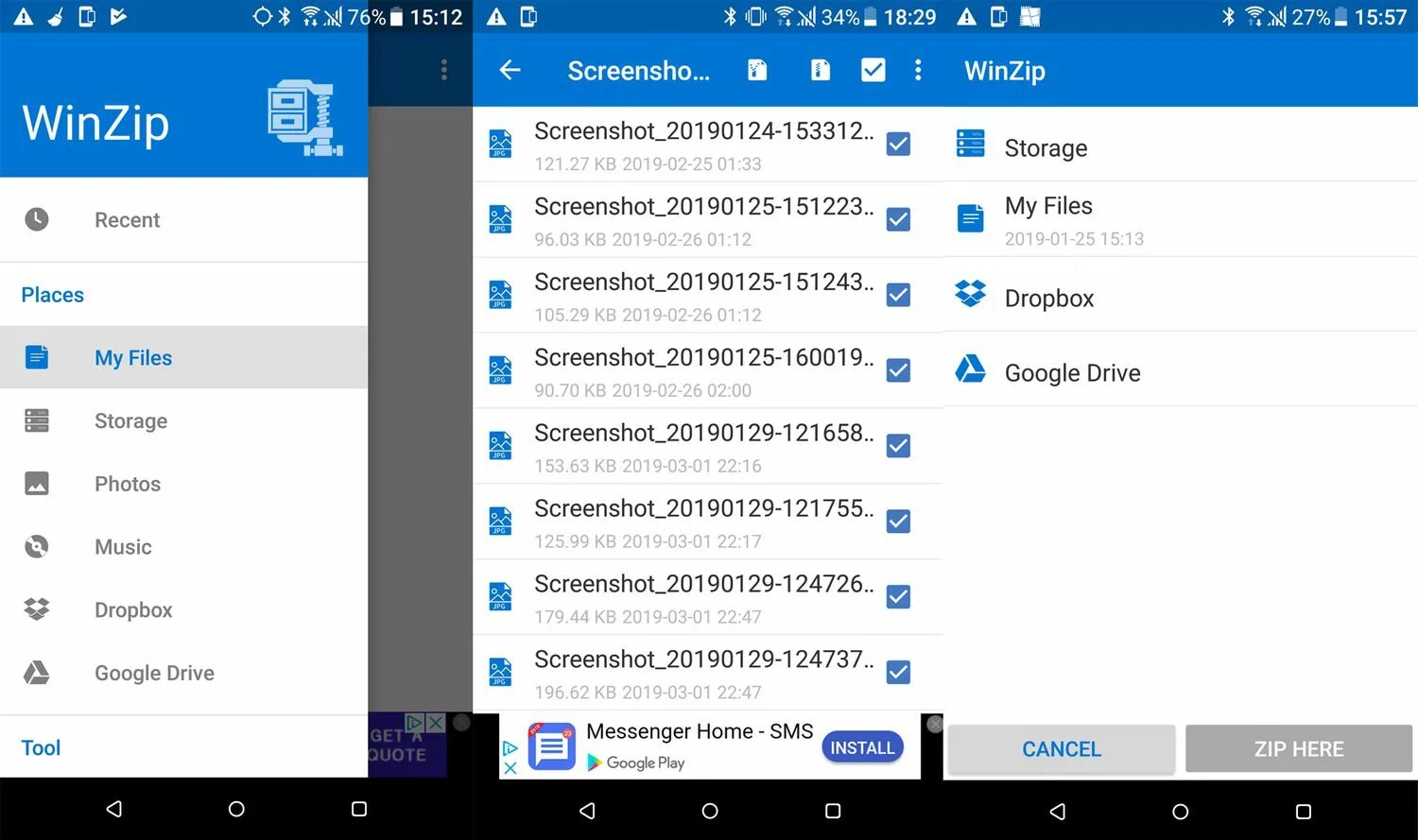Click the disc icon beside Music
This screenshot has width=1418, height=840.
point(37,546)
